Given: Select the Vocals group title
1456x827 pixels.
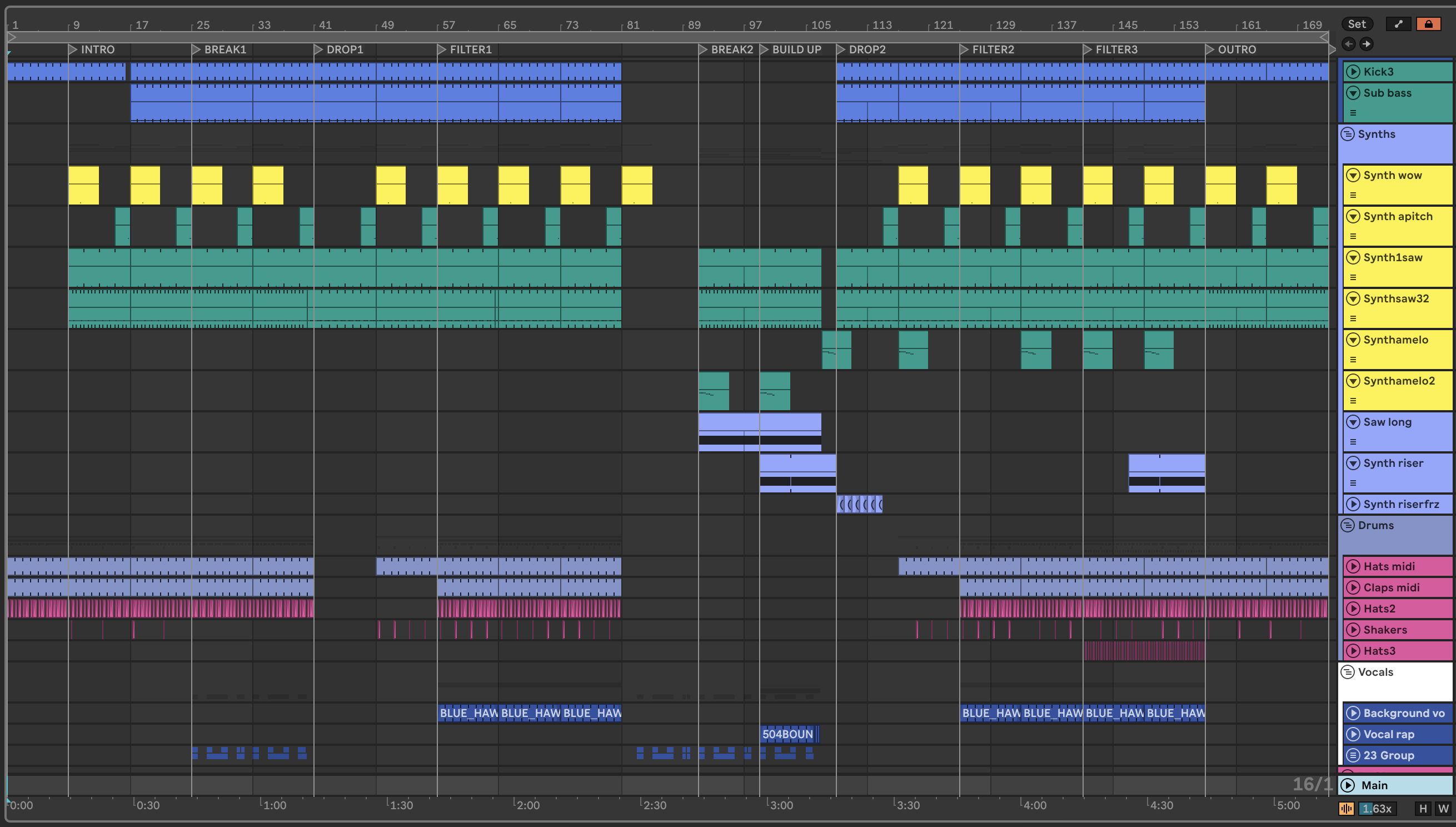Looking at the screenshot, I should coord(1375,672).
